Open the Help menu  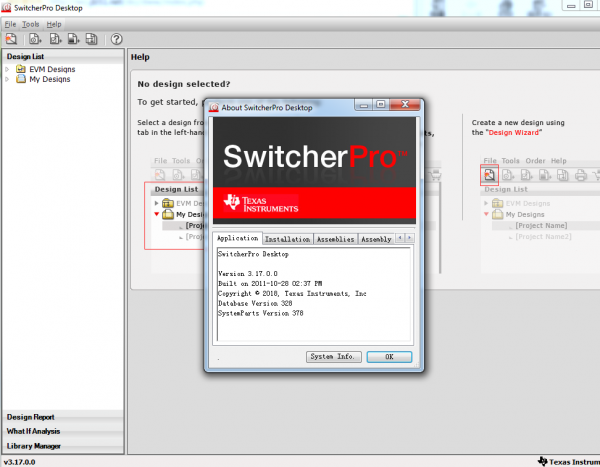tap(54, 24)
